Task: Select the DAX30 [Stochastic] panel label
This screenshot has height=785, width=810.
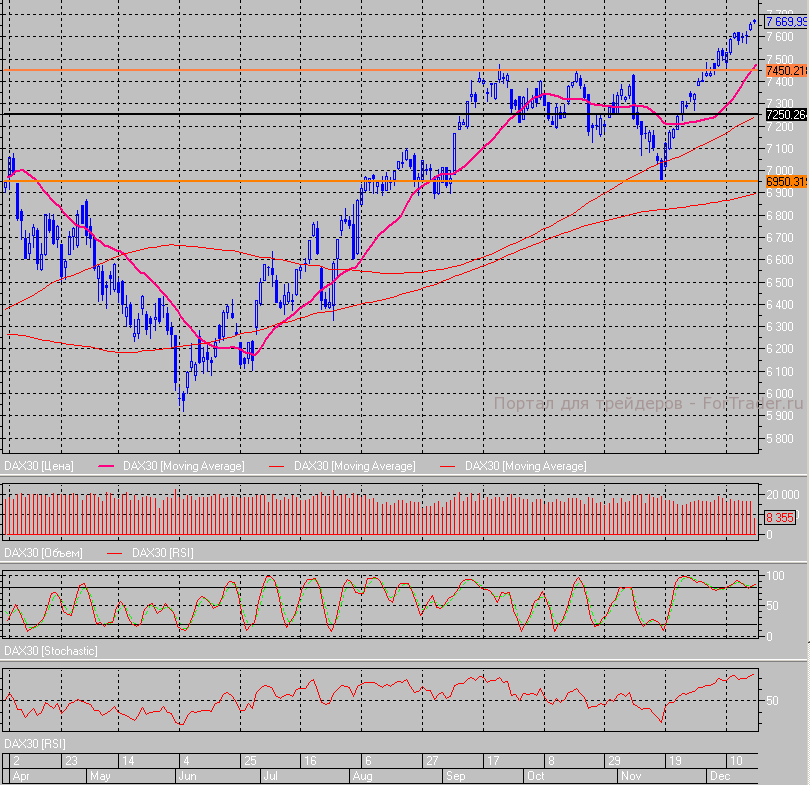Action: (51, 651)
